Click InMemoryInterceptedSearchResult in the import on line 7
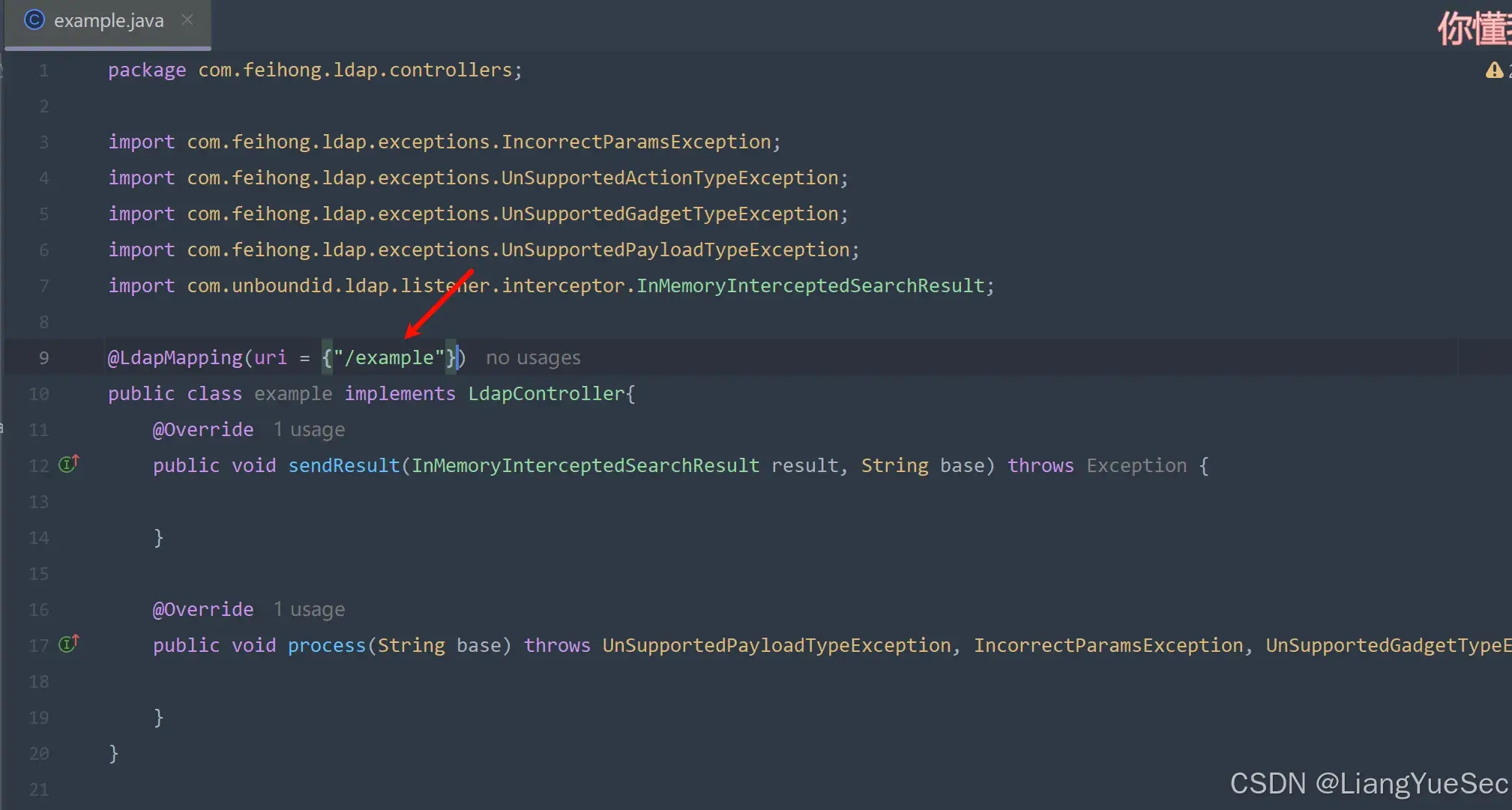Screen dimensions: 1512x810 [x=810, y=286]
